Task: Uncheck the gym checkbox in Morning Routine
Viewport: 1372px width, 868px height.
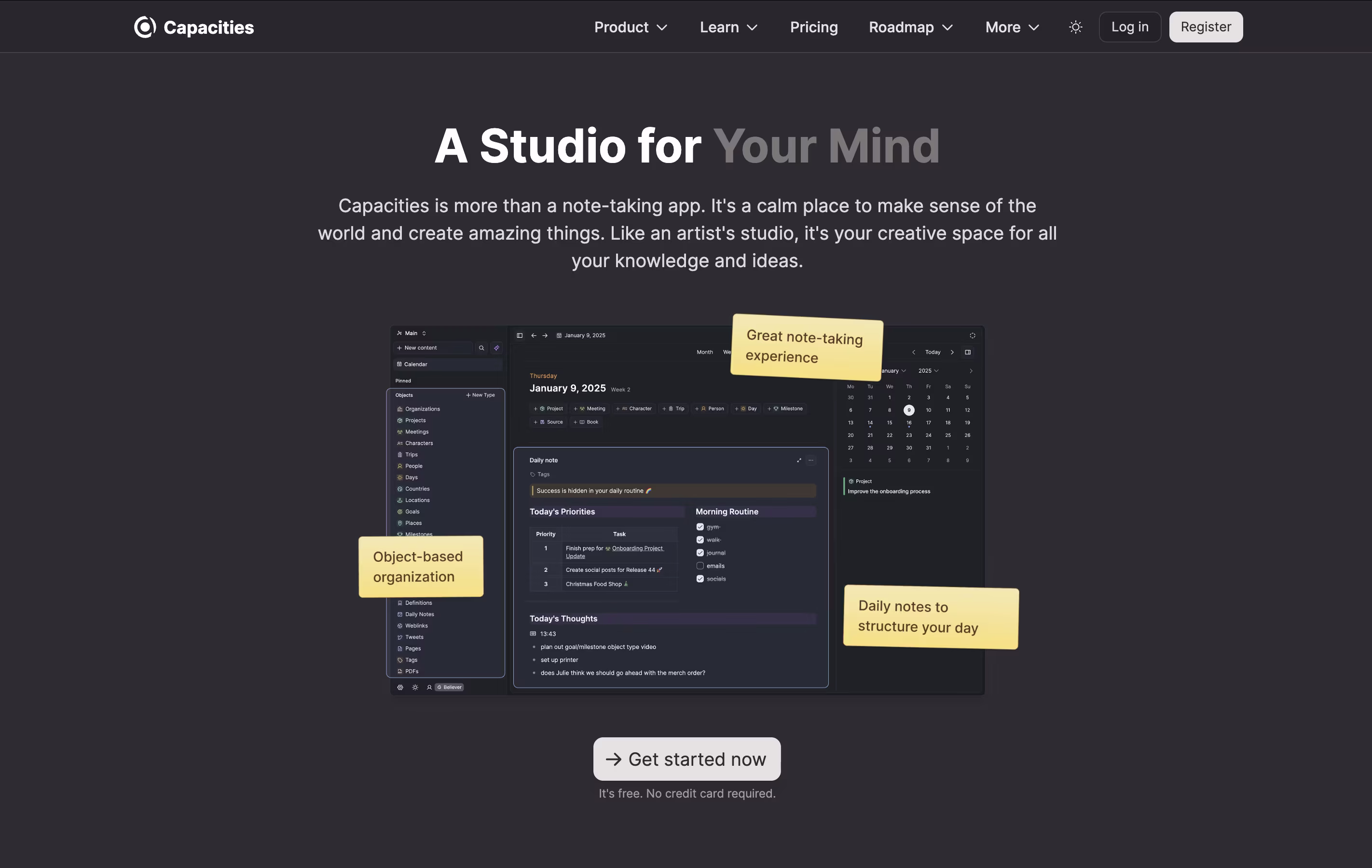Action: (700, 527)
